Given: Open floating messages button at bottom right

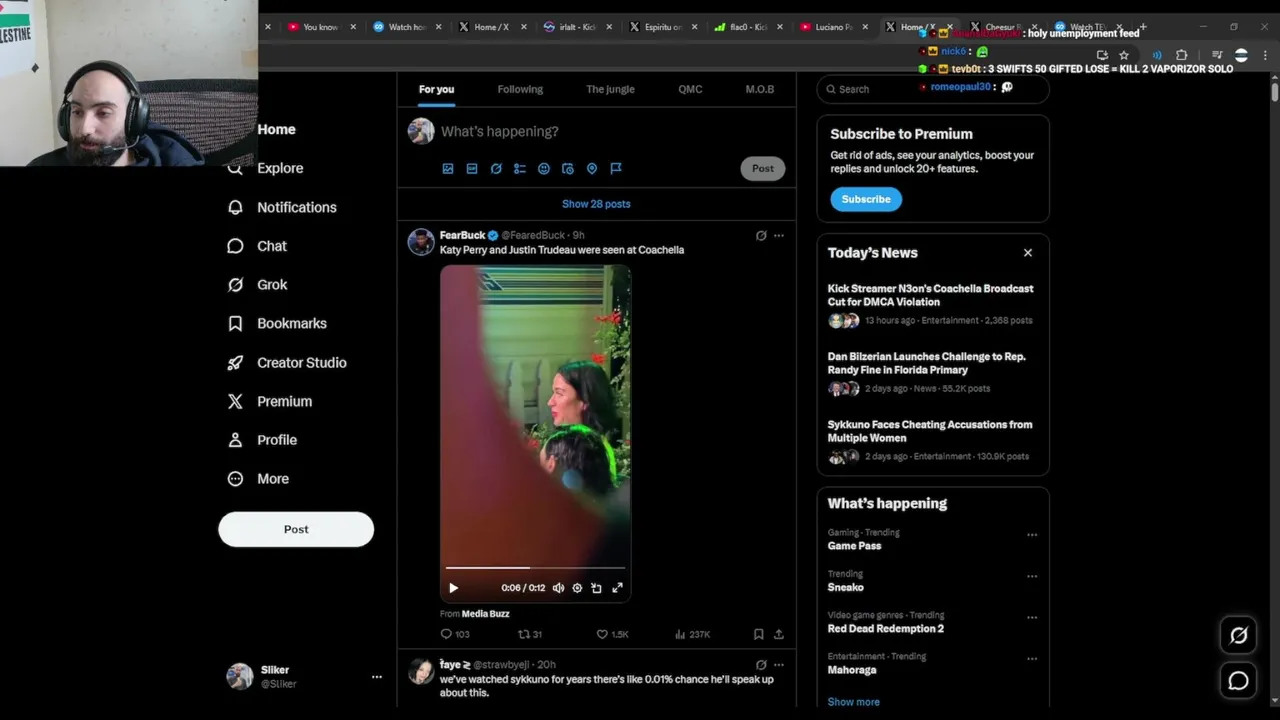Looking at the screenshot, I should click(1238, 681).
